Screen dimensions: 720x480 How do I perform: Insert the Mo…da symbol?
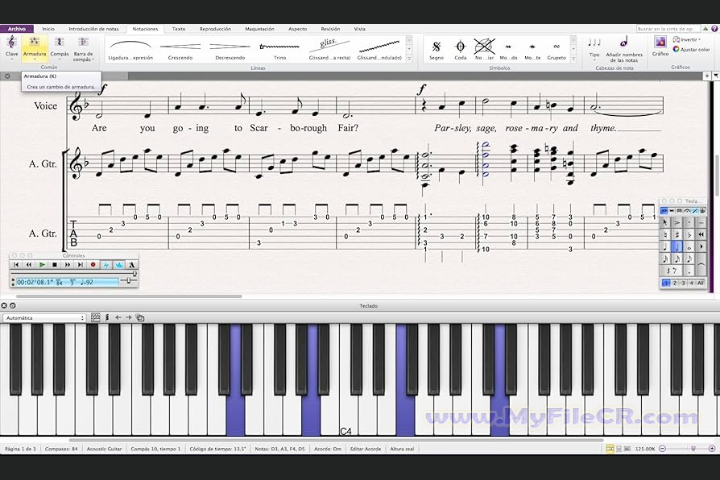(508, 50)
